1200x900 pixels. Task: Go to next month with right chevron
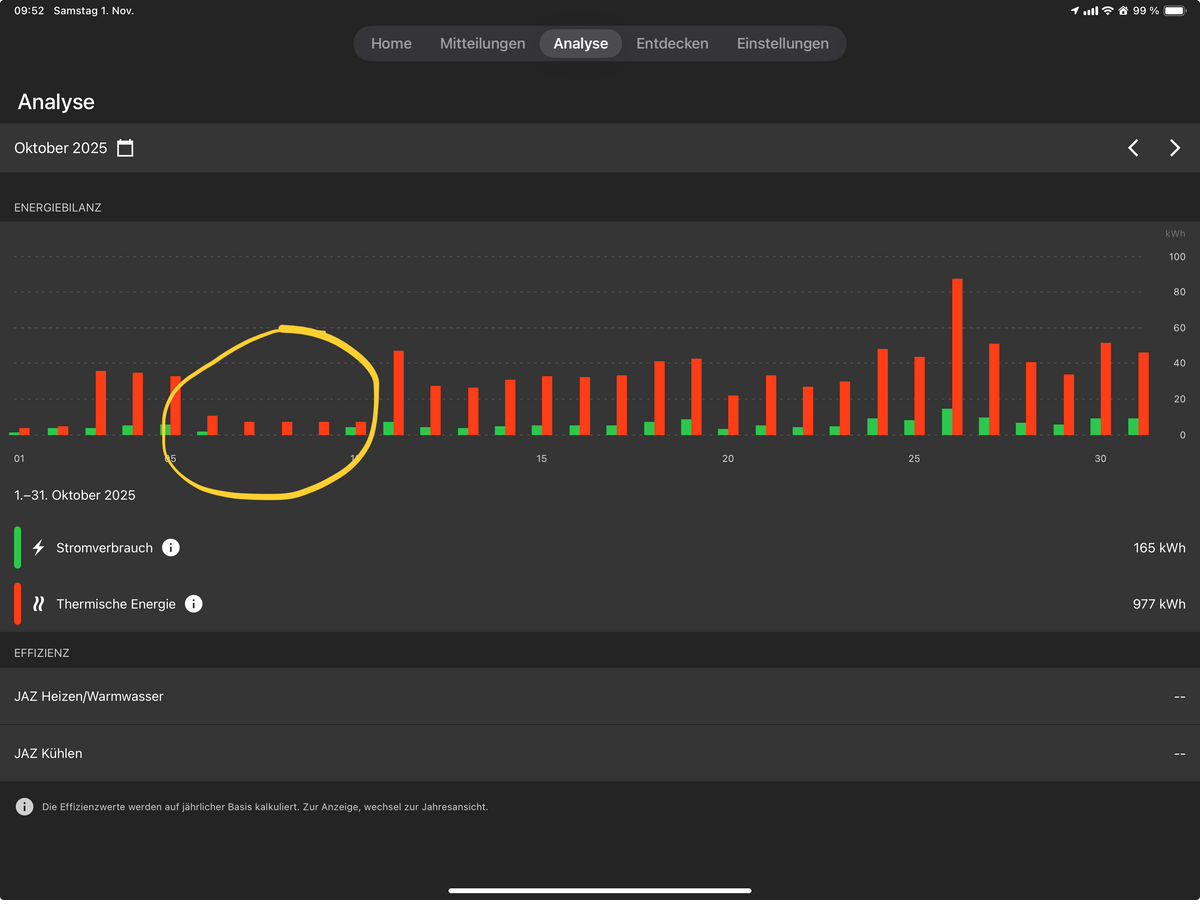(x=1175, y=148)
